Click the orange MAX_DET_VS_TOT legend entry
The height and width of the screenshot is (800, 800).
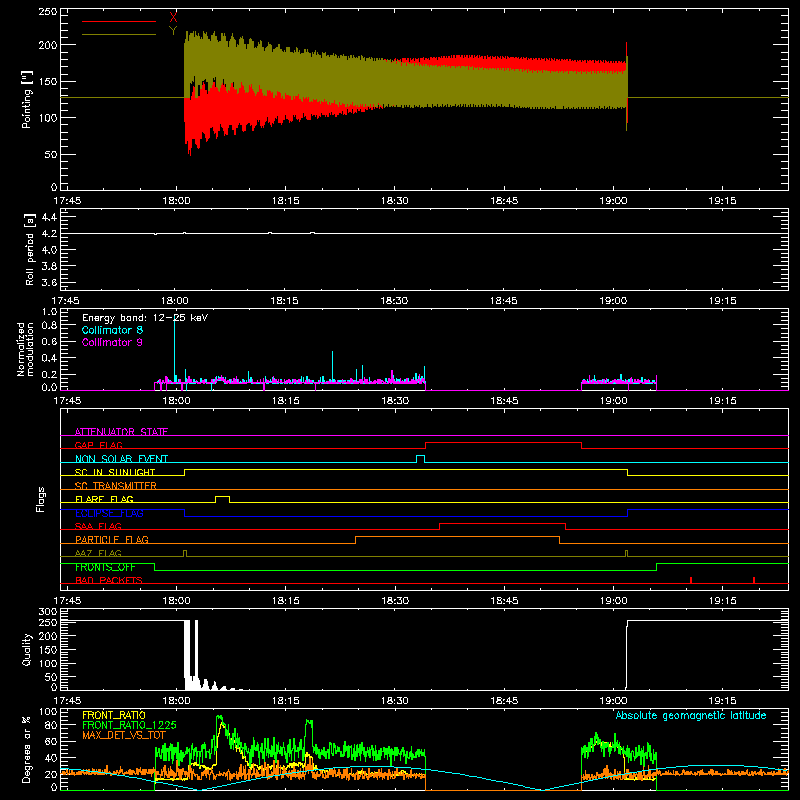[x=124, y=735]
